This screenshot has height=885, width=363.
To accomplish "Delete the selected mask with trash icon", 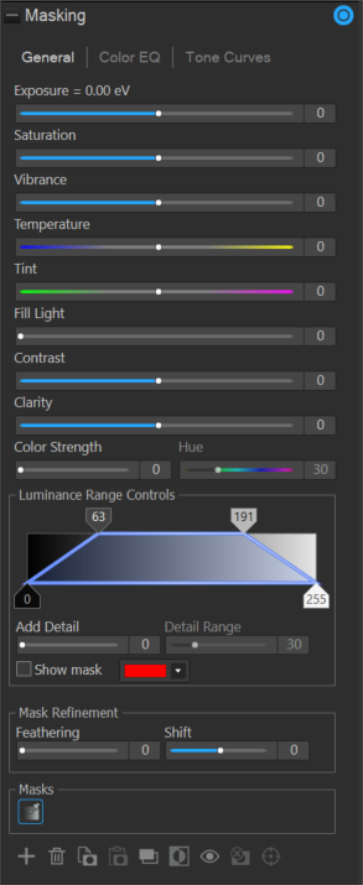I will pos(56,856).
